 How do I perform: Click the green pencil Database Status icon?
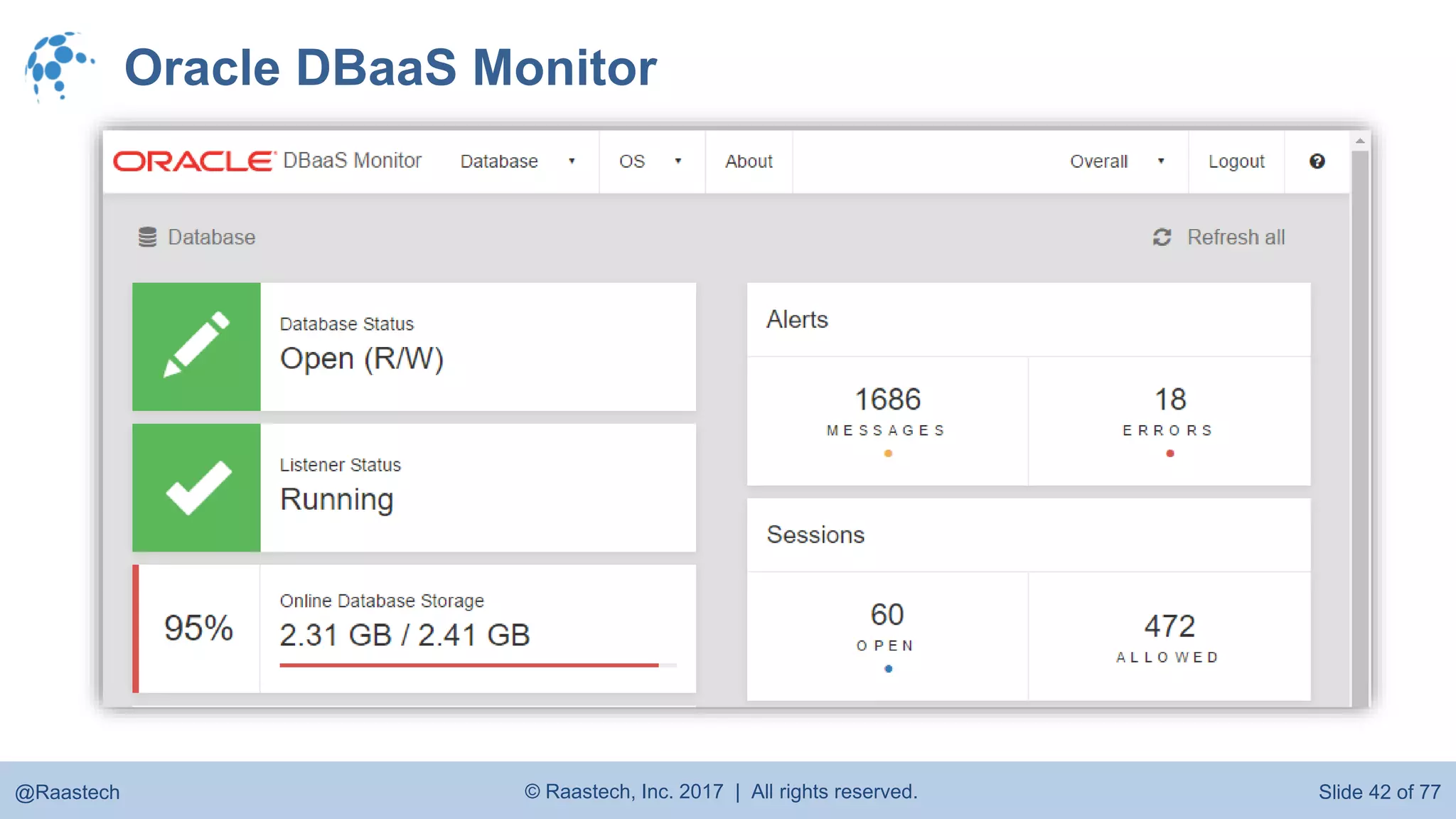click(x=196, y=346)
